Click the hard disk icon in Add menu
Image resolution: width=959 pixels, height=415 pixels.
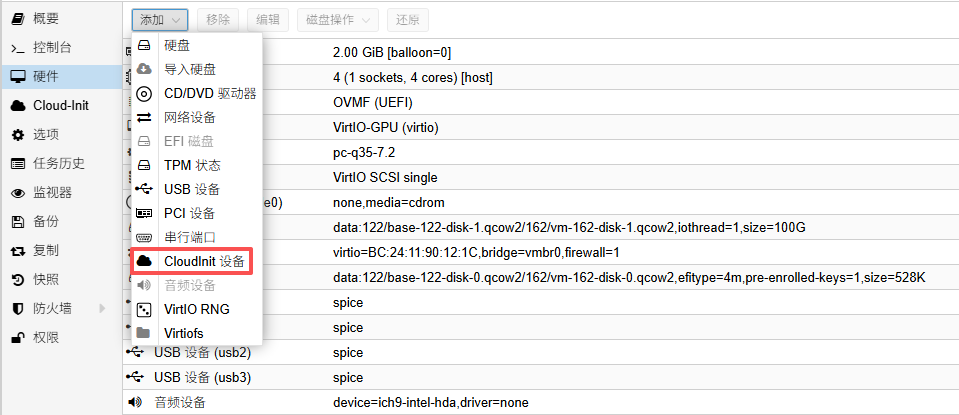pos(144,46)
